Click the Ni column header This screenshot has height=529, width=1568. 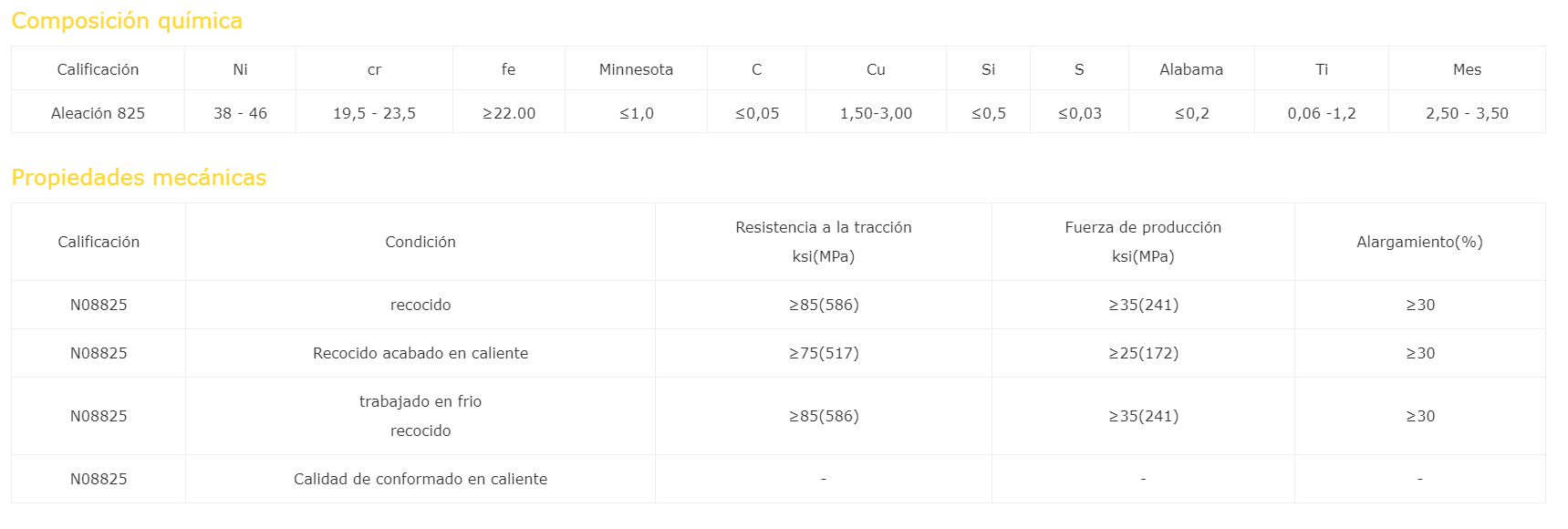tap(241, 69)
